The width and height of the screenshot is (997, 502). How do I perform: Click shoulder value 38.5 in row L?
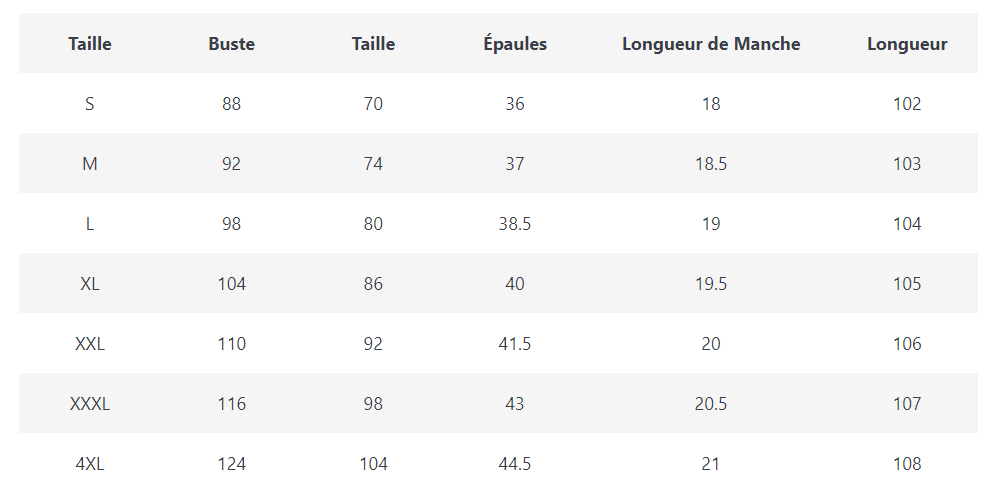point(515,224)
